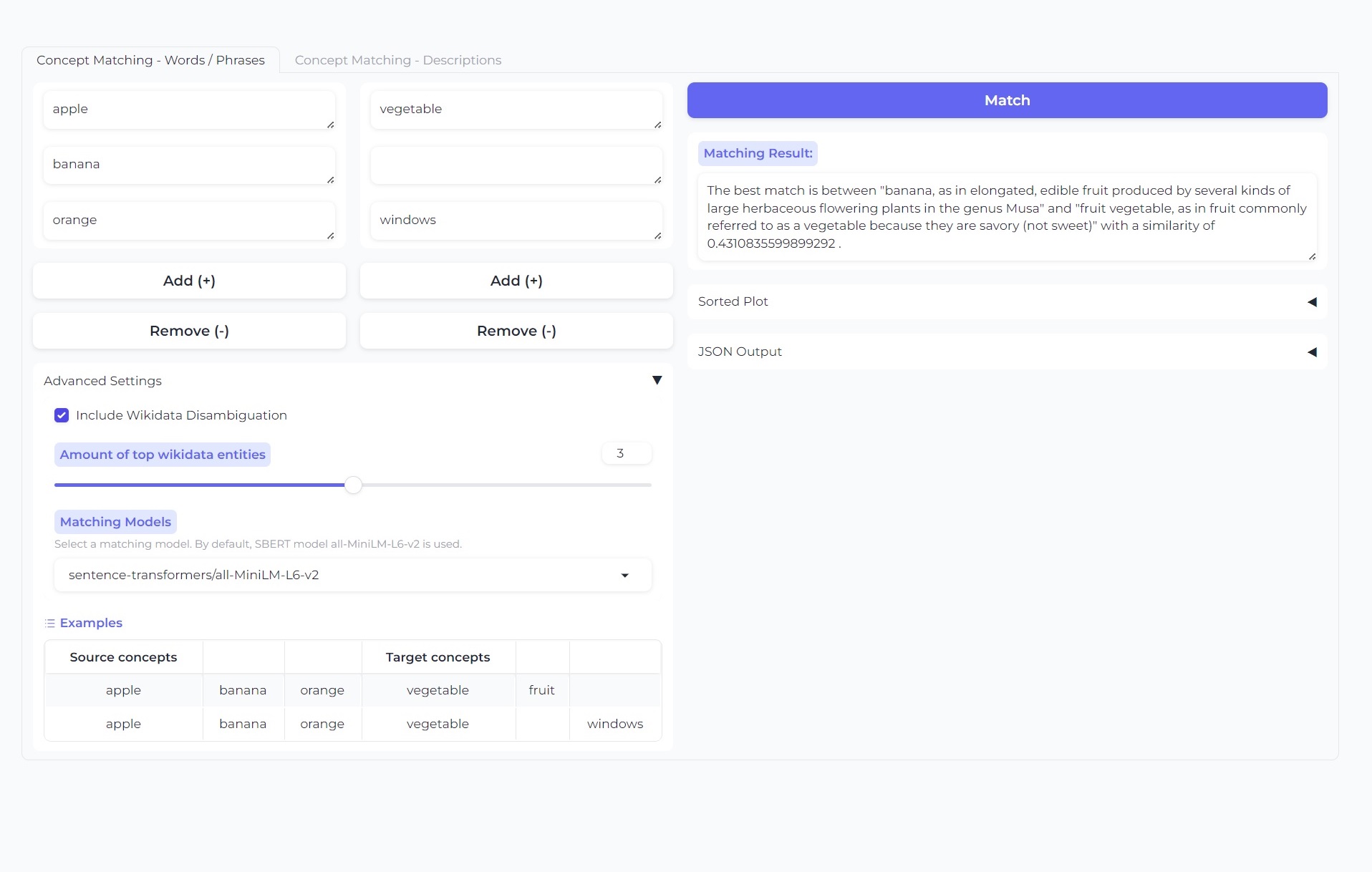1372x872 pixels.
Task: Click the banana source input field
Action: click(x=188, y=165)
